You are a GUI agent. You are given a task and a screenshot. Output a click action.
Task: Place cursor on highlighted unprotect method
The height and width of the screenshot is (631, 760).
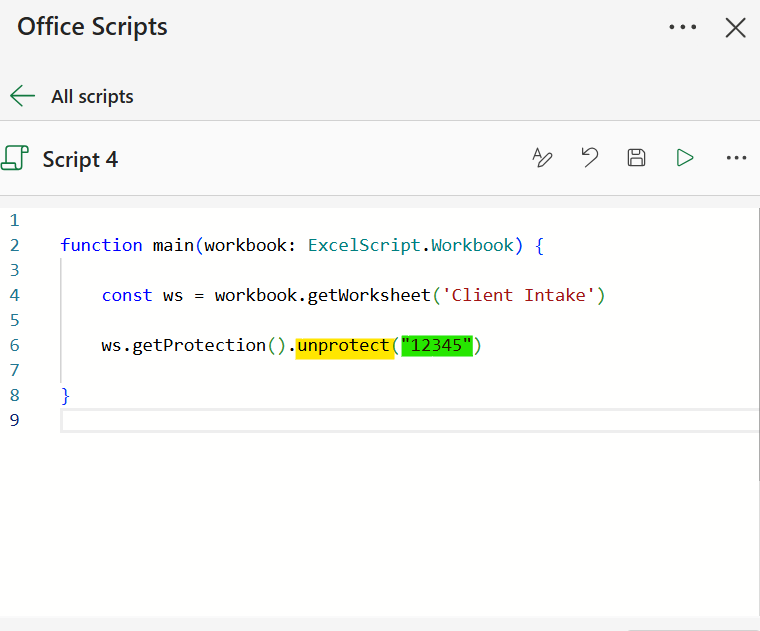343,346
